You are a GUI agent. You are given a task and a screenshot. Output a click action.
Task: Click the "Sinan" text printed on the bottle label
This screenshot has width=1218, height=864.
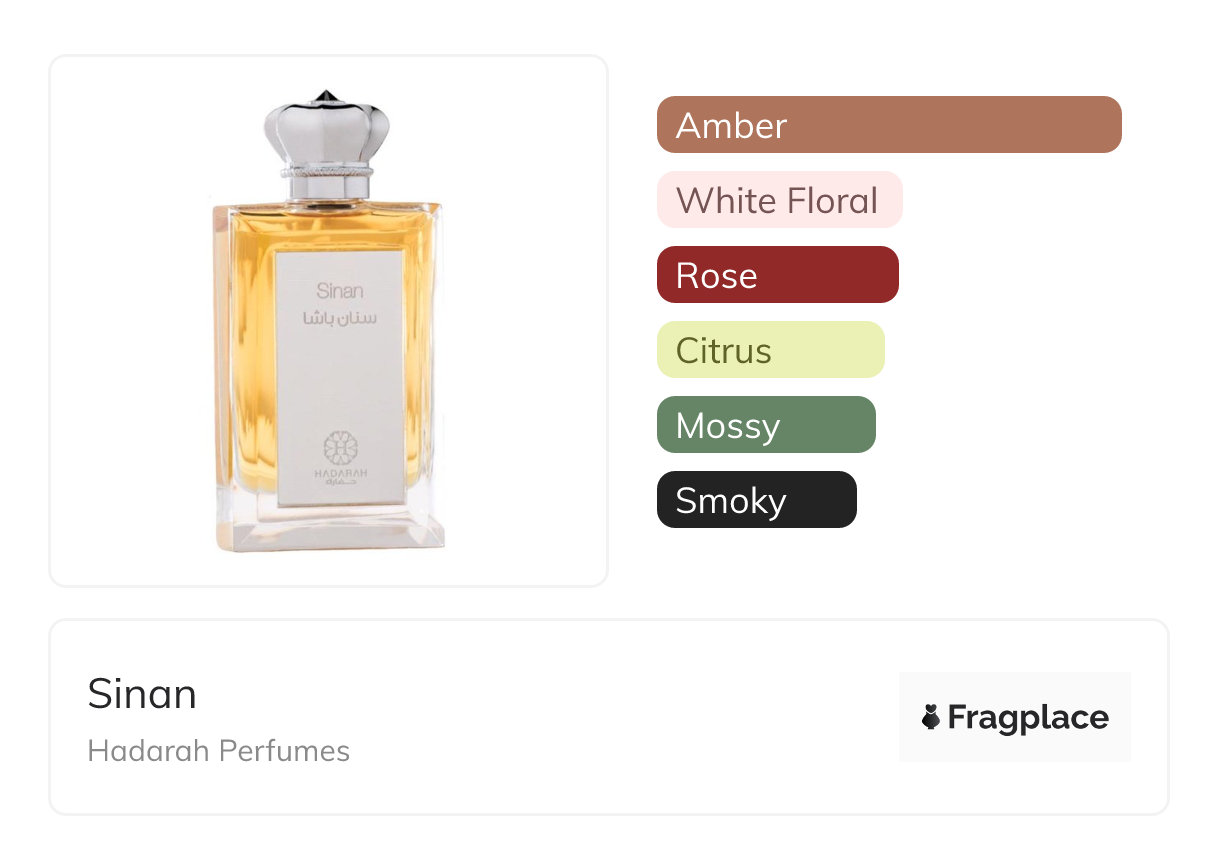pyautogui.click(x=340, y=291)
